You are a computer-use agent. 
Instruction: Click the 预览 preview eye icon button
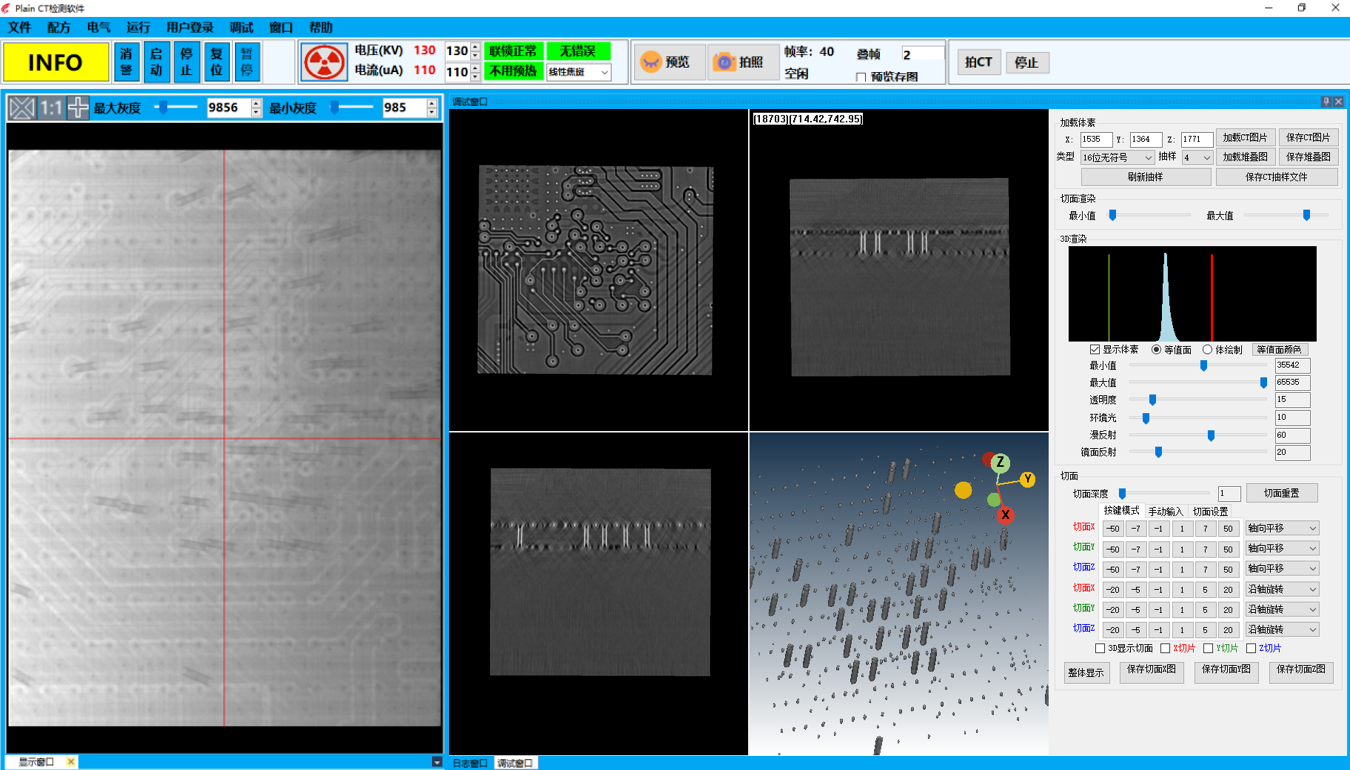(667, 62)
